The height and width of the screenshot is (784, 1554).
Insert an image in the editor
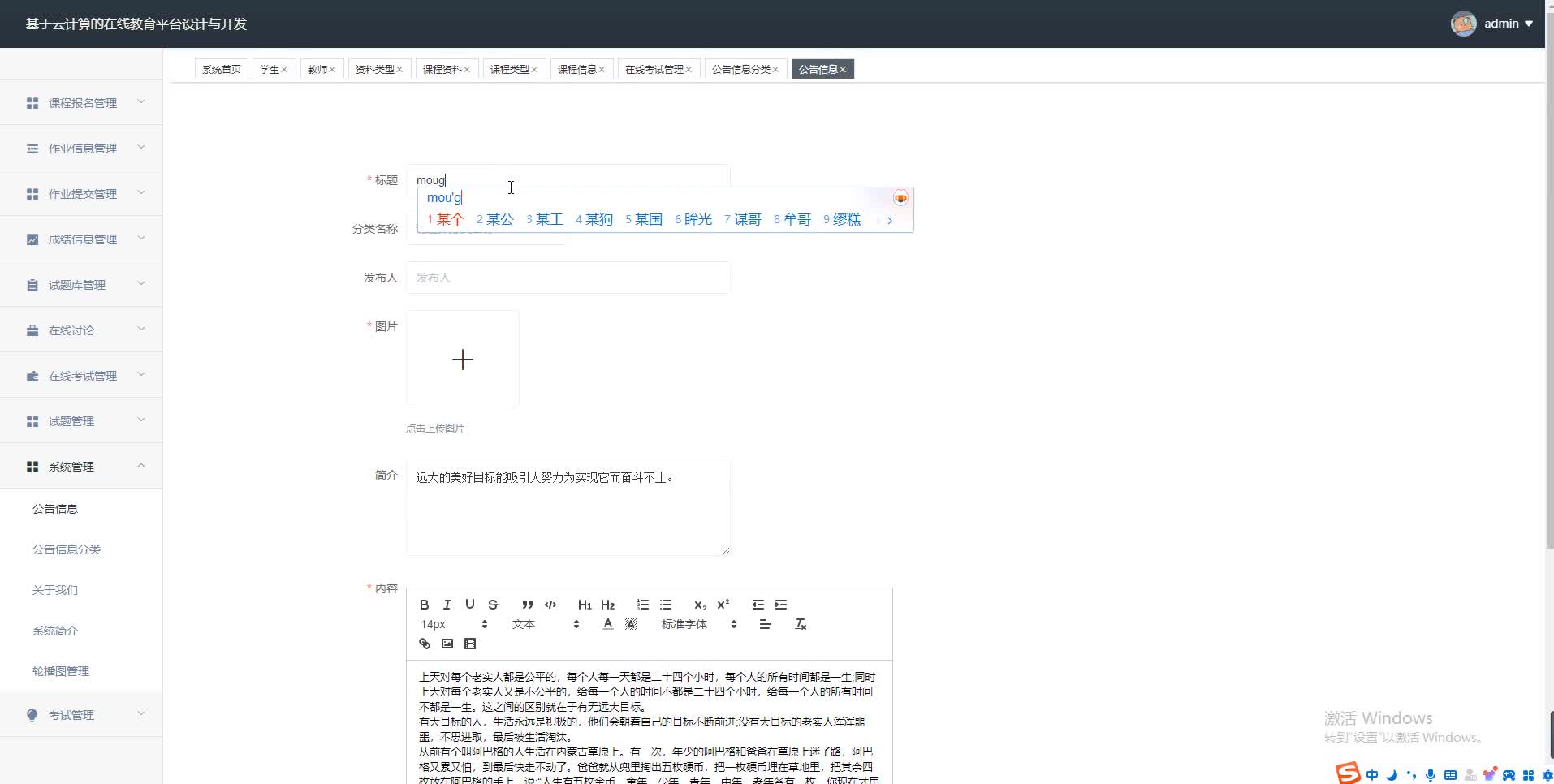(x=447, y=644)
